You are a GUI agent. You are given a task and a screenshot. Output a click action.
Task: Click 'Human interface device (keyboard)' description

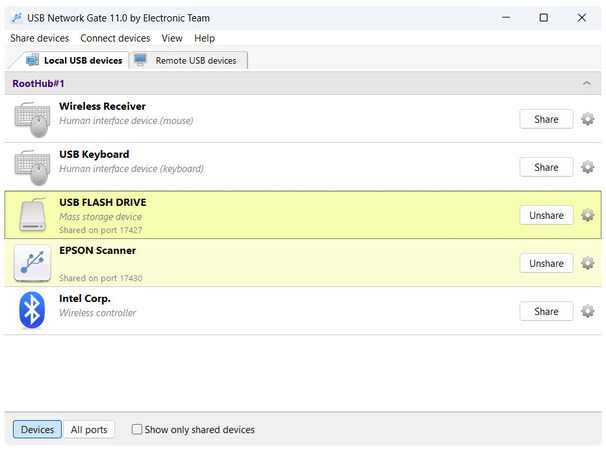(x=131, y=169)
